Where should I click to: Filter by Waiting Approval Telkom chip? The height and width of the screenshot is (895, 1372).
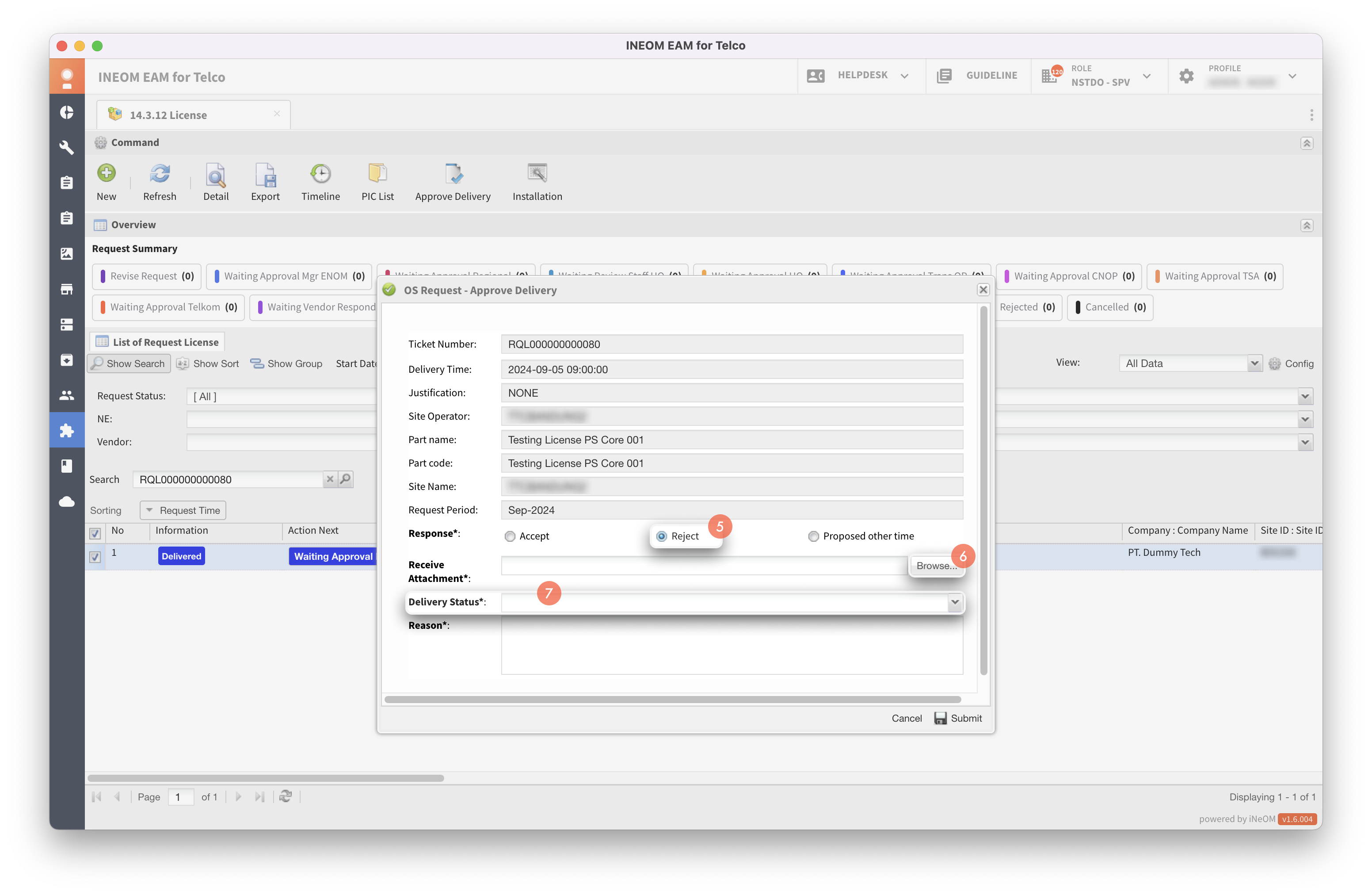point(168,307)
